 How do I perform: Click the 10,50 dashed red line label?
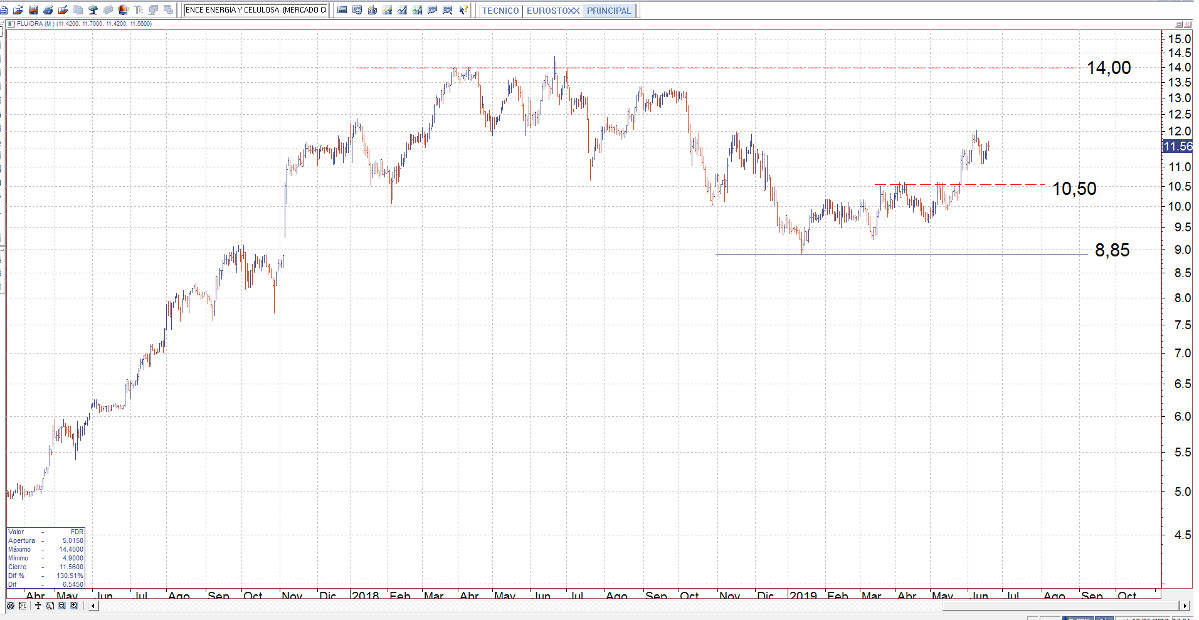tap(1074, 188)
